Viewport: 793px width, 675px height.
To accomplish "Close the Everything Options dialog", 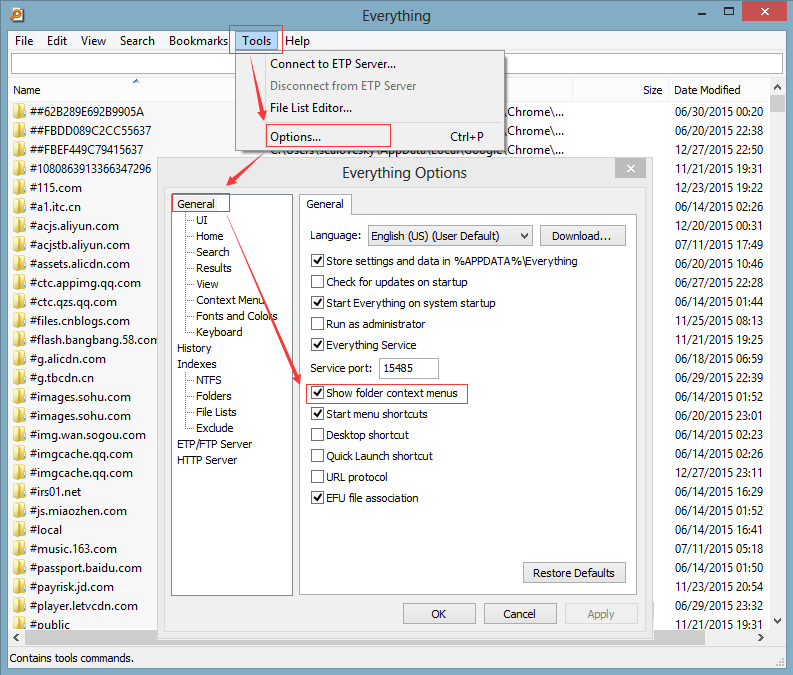I will [630, 168].
